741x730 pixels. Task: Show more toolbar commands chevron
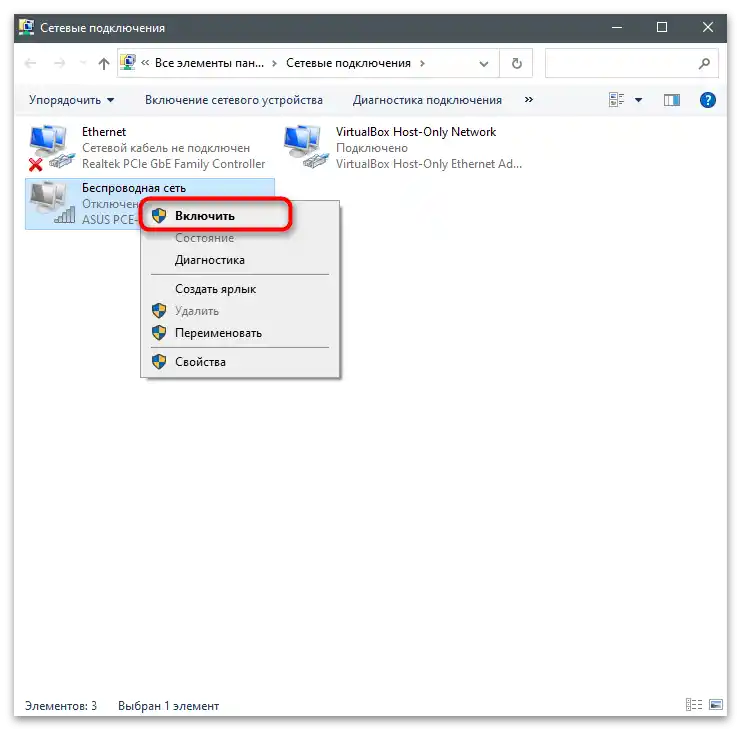click(529, 100)
